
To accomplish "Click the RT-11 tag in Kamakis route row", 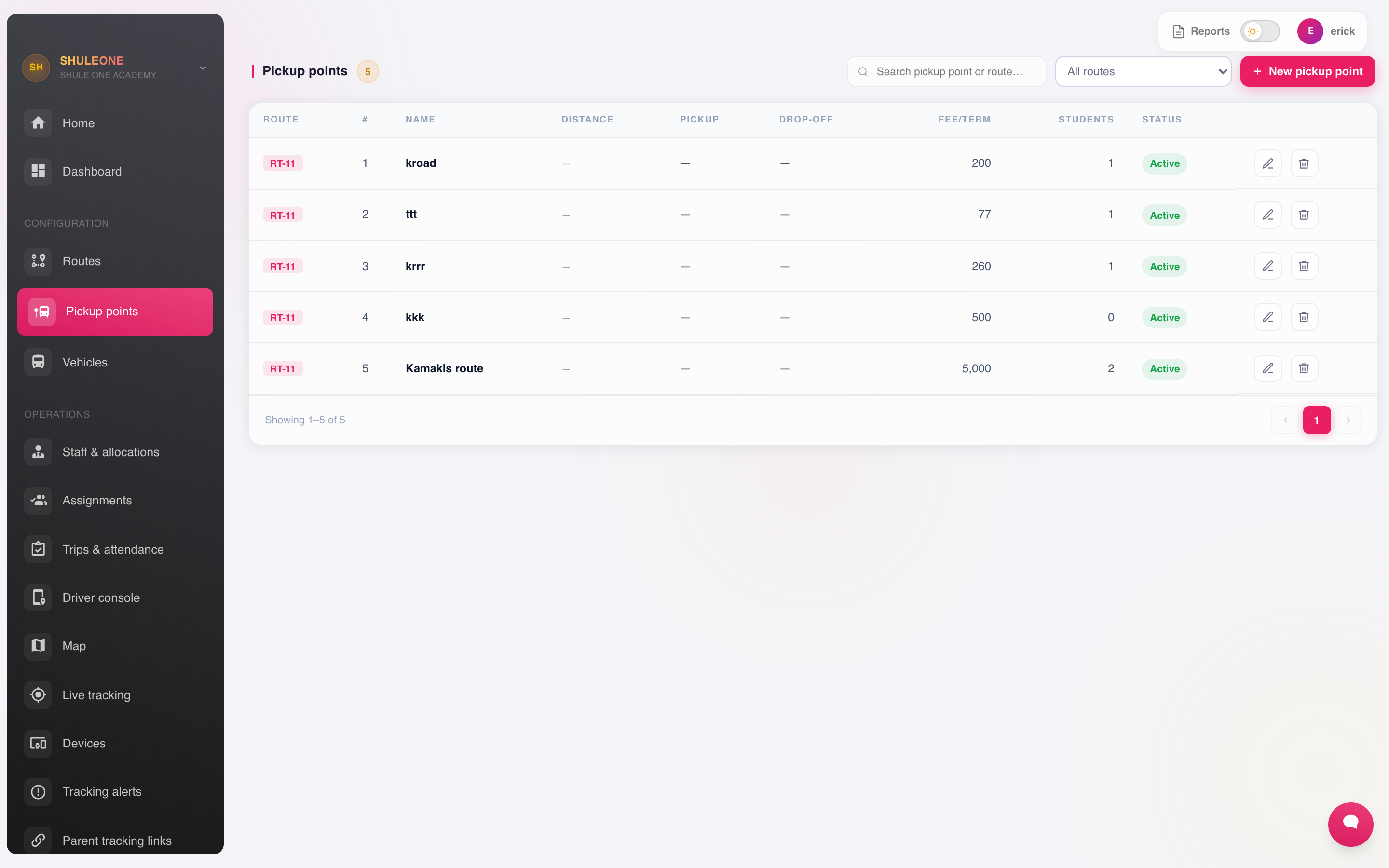I will pyautogui.click(x=283, y=368).
